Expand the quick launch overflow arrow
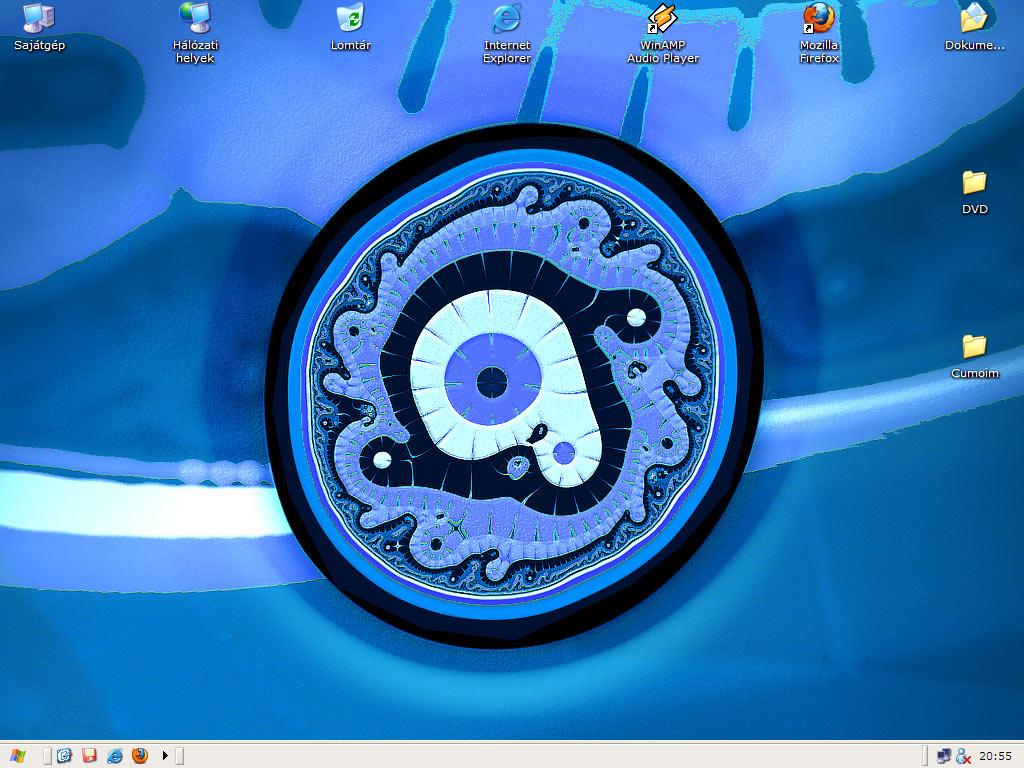 coord(165,756)
